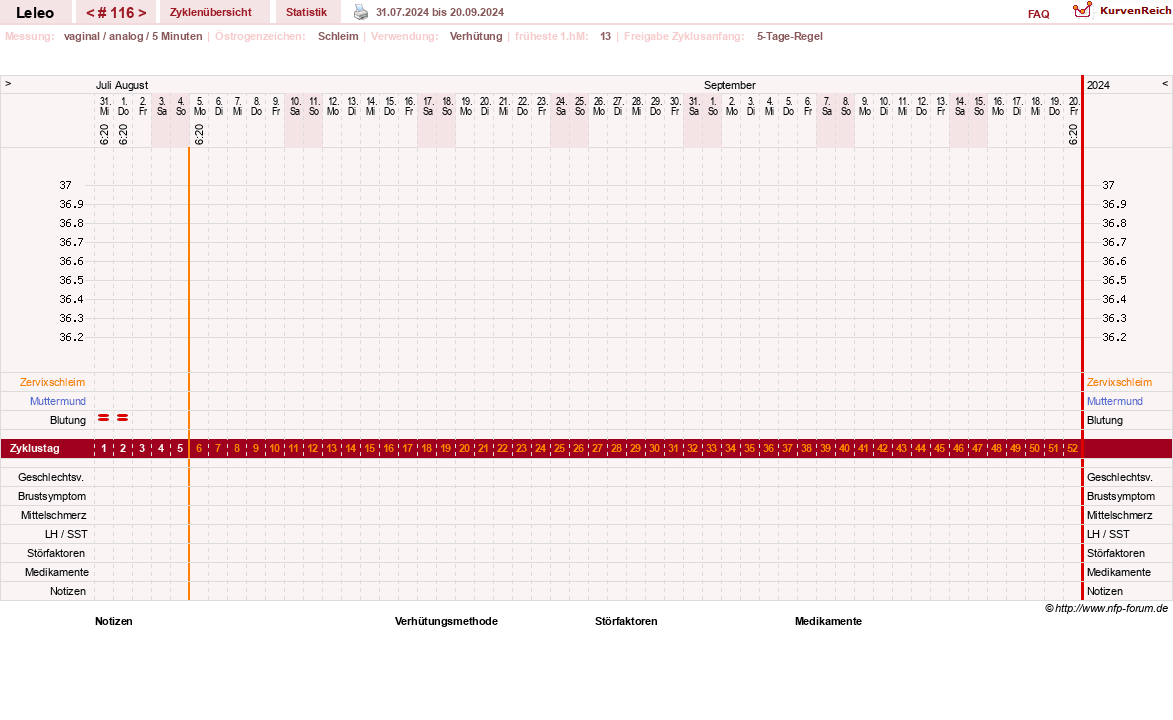Screen dimensions: 1173x720
Task: Click the 37 temperature label on left axis
Action: click(66, 185)
